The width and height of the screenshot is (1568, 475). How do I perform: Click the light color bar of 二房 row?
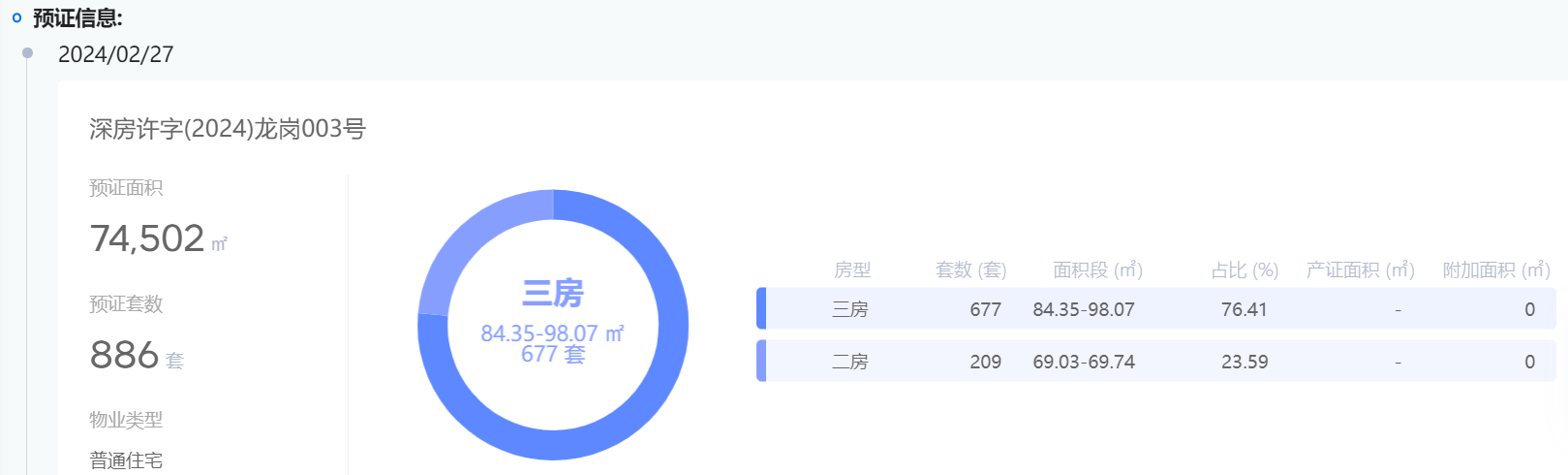(x=761, y=362)
